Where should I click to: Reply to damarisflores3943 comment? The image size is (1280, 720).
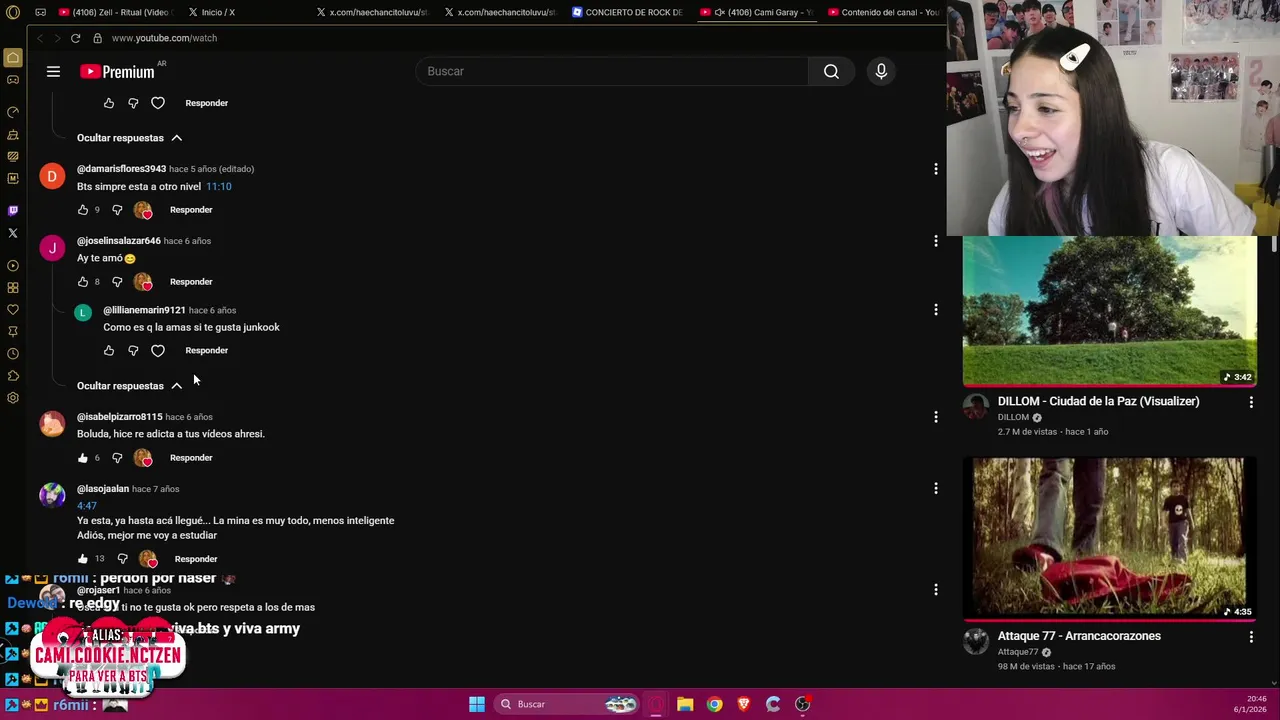coord(191,210)
